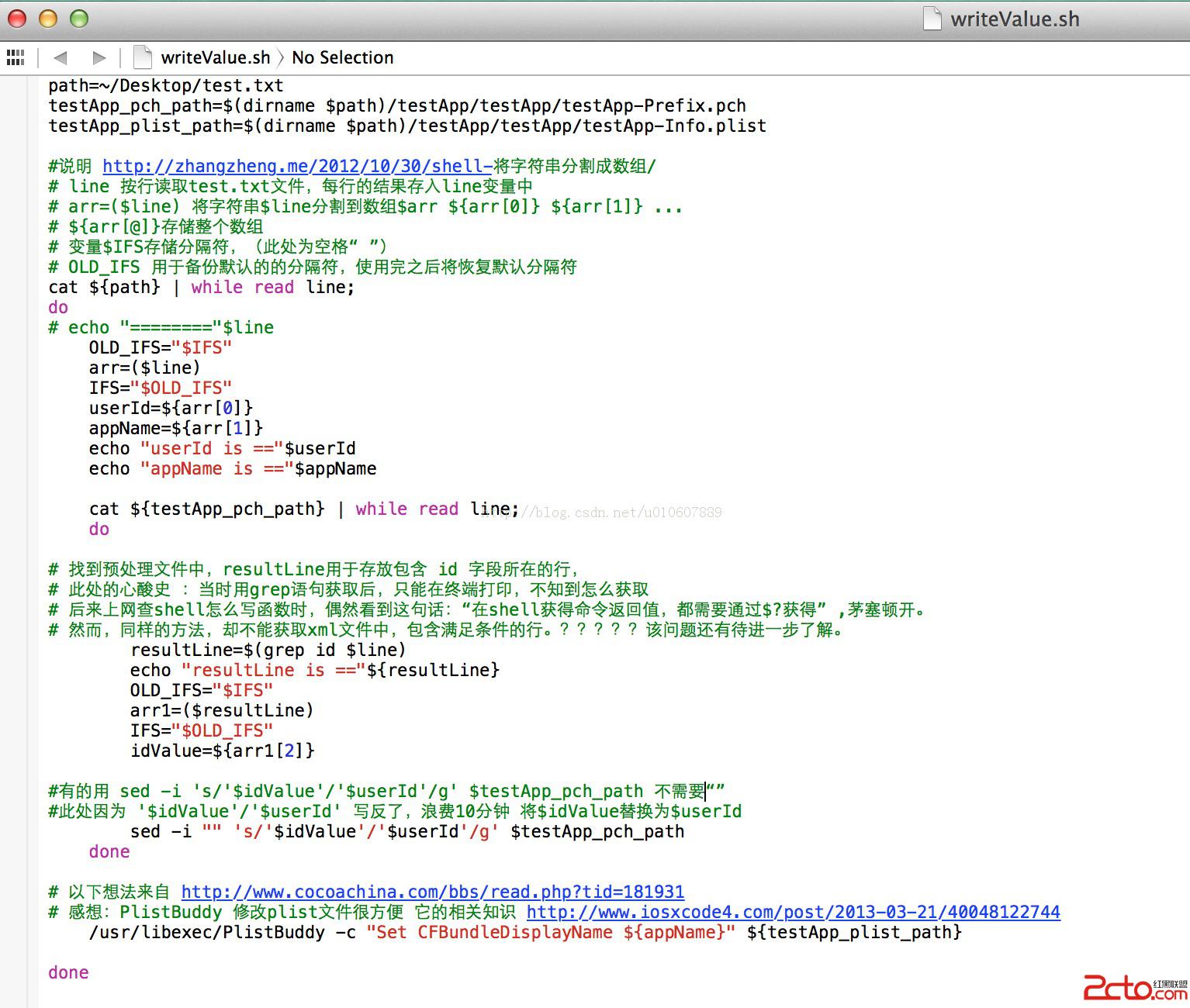This screenshot has height=1008, width=1190.
Task: Click the file icon in jump bar
Action: click(142, 57)
